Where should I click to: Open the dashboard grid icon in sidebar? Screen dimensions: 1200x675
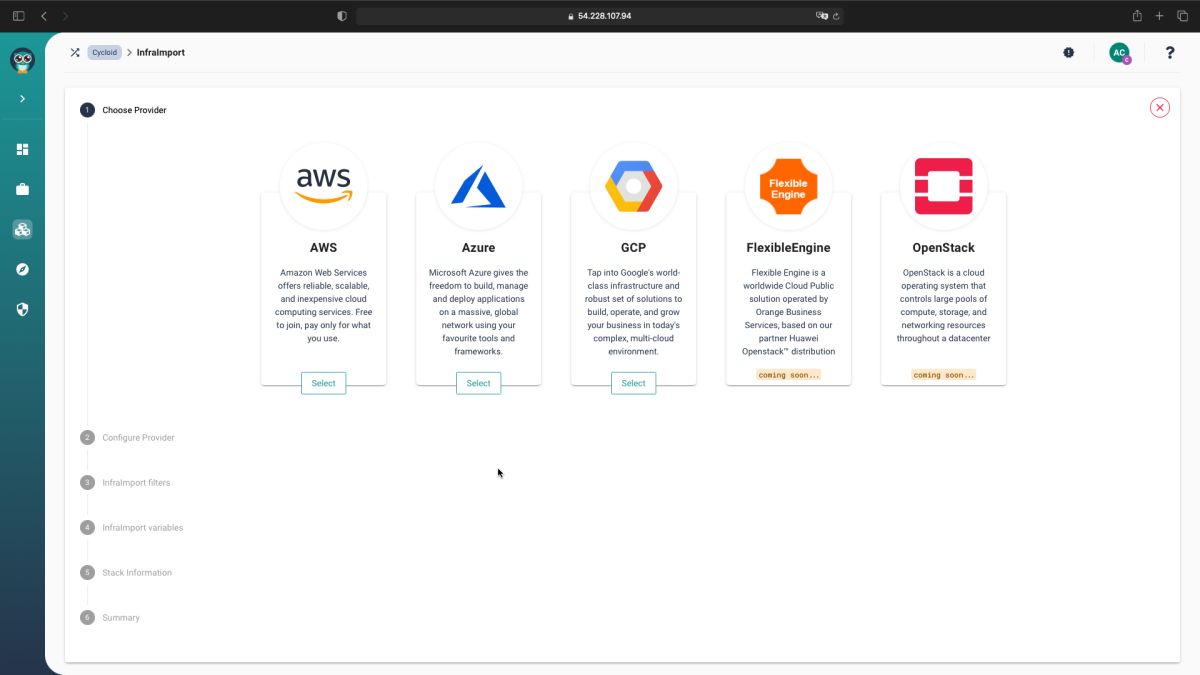22,149
